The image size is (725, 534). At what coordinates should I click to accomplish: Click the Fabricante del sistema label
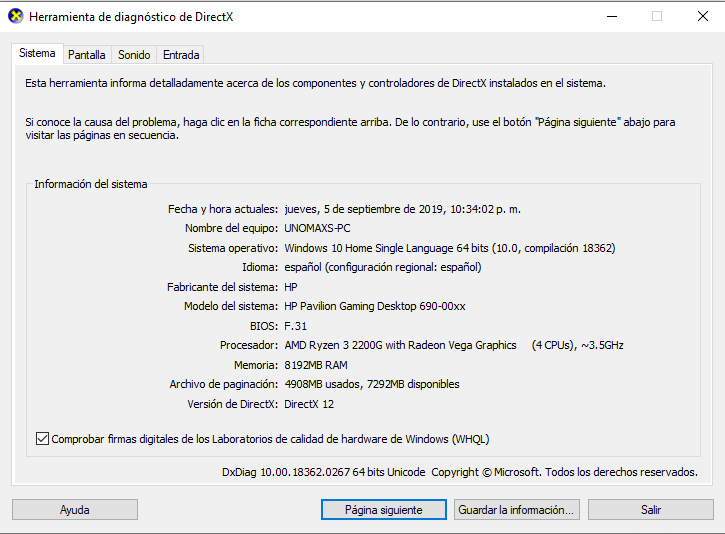(x=222, y=287)
